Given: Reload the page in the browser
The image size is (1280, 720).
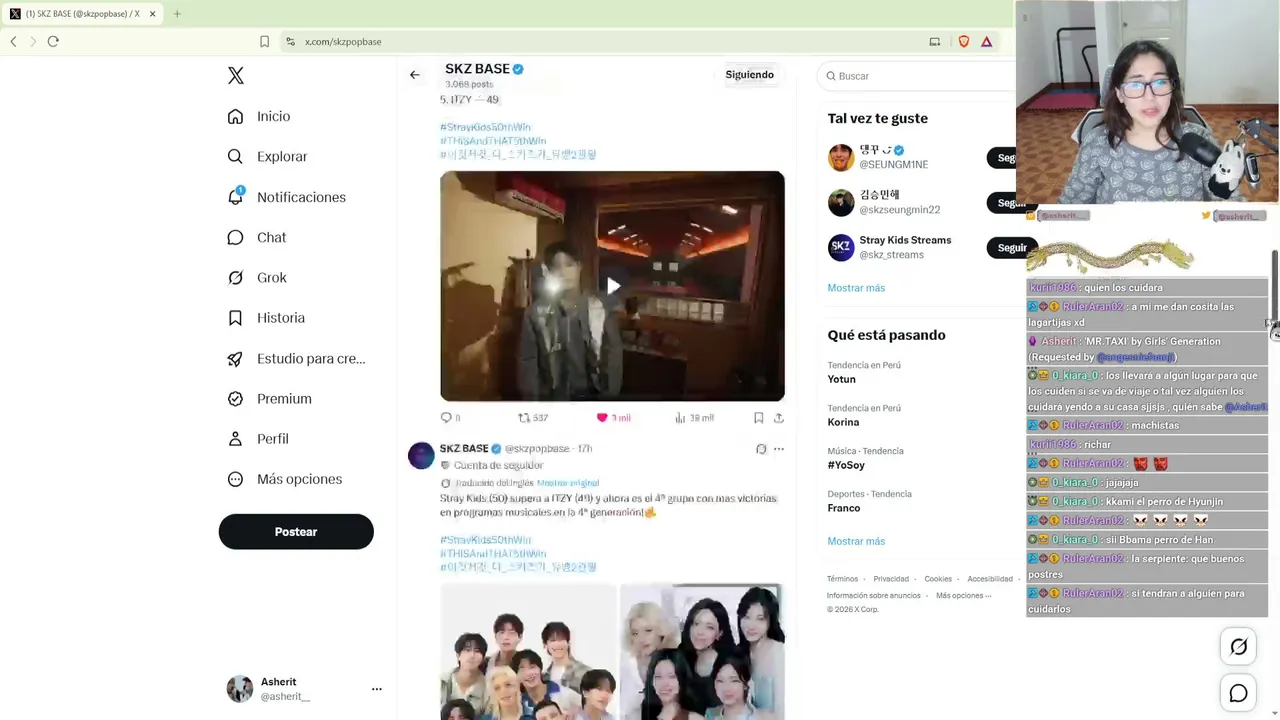Looking at the screenshot, I should [x=53, y=42].
